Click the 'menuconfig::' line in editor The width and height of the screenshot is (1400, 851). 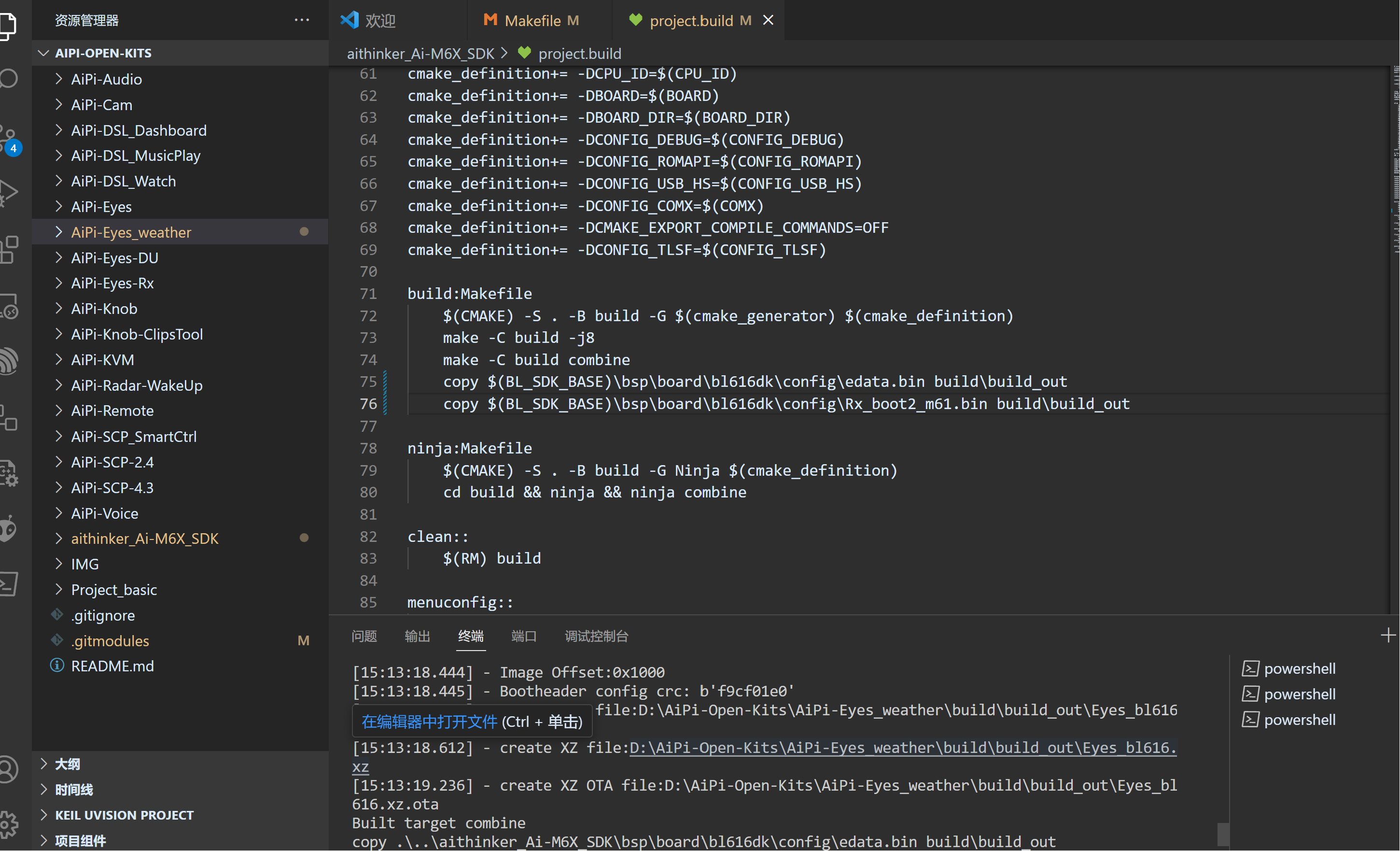460,602
